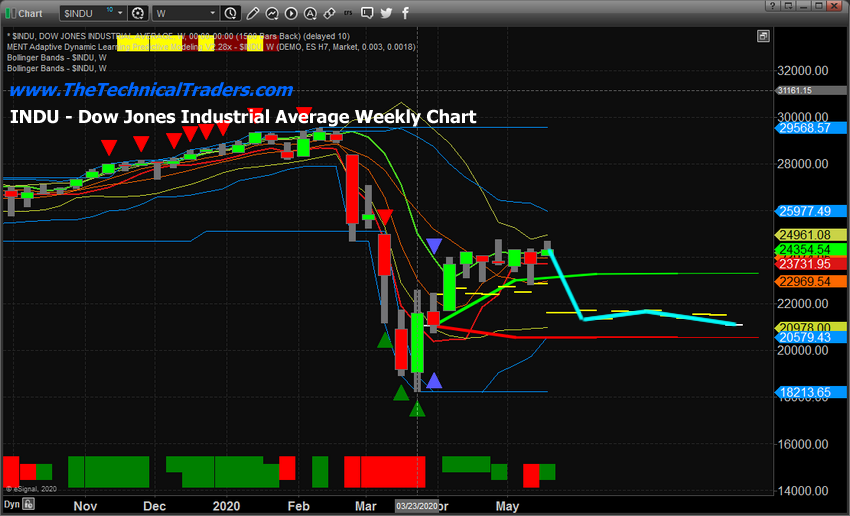
Task: Click the blue upward triangle signal marker
Action: click(434, 381)
